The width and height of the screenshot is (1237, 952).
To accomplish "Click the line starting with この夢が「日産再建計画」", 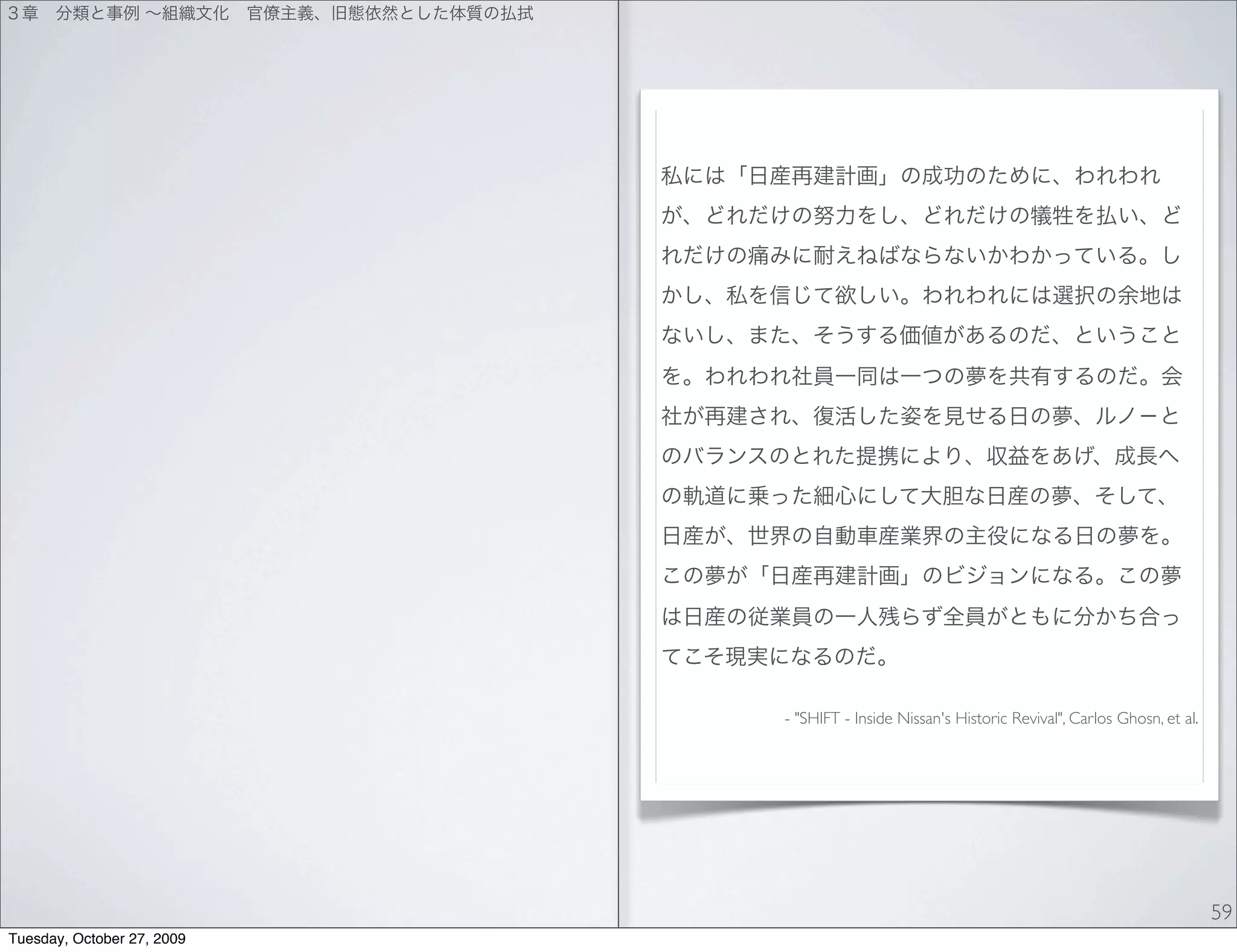I will [922, 576].
